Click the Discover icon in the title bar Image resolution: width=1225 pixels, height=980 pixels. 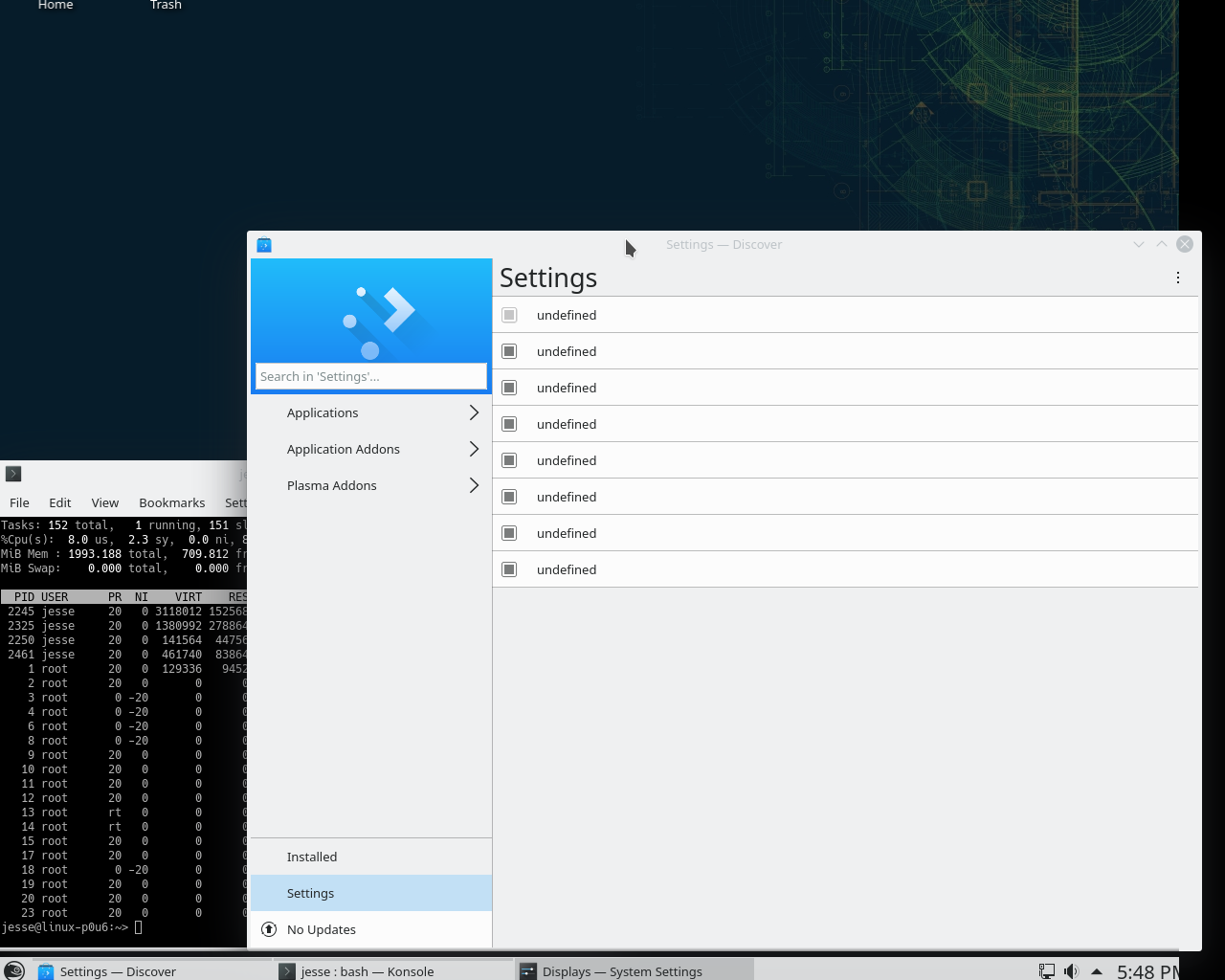[x=264, y=245]
